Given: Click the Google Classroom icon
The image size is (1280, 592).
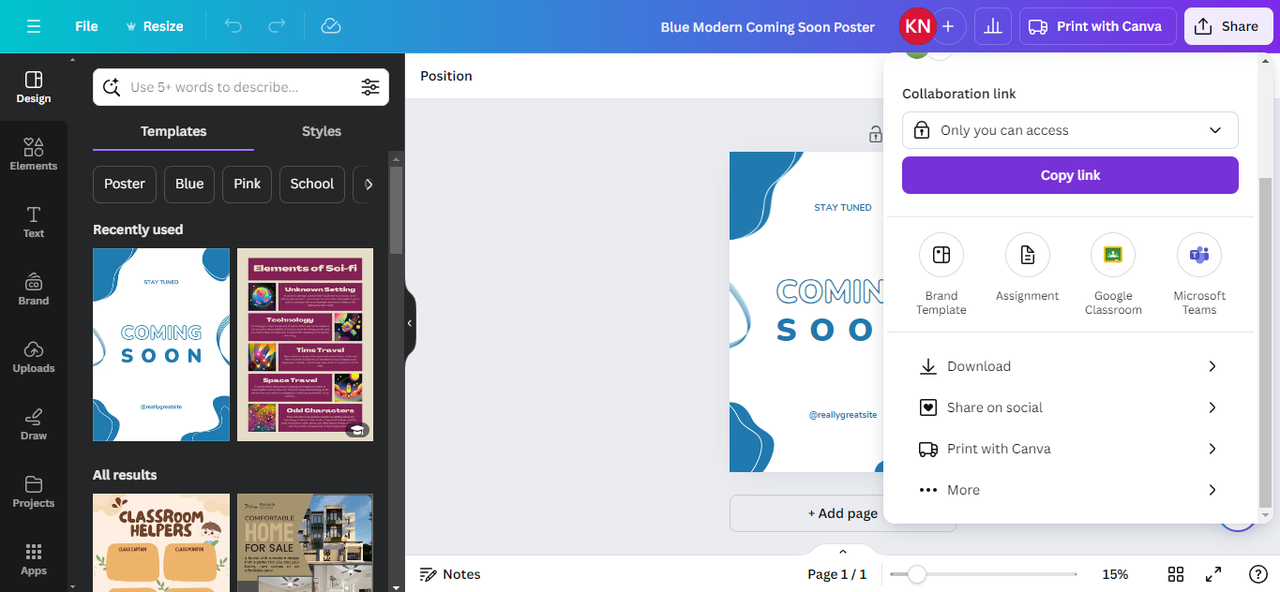Looking at the screenshot, I should click(1113, 255).
